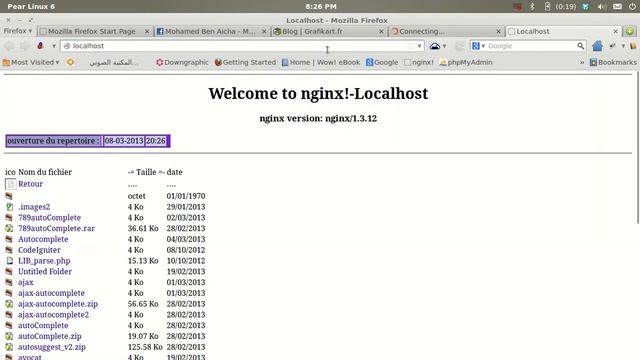Open the Getting Started bookmark

[245, 62]
